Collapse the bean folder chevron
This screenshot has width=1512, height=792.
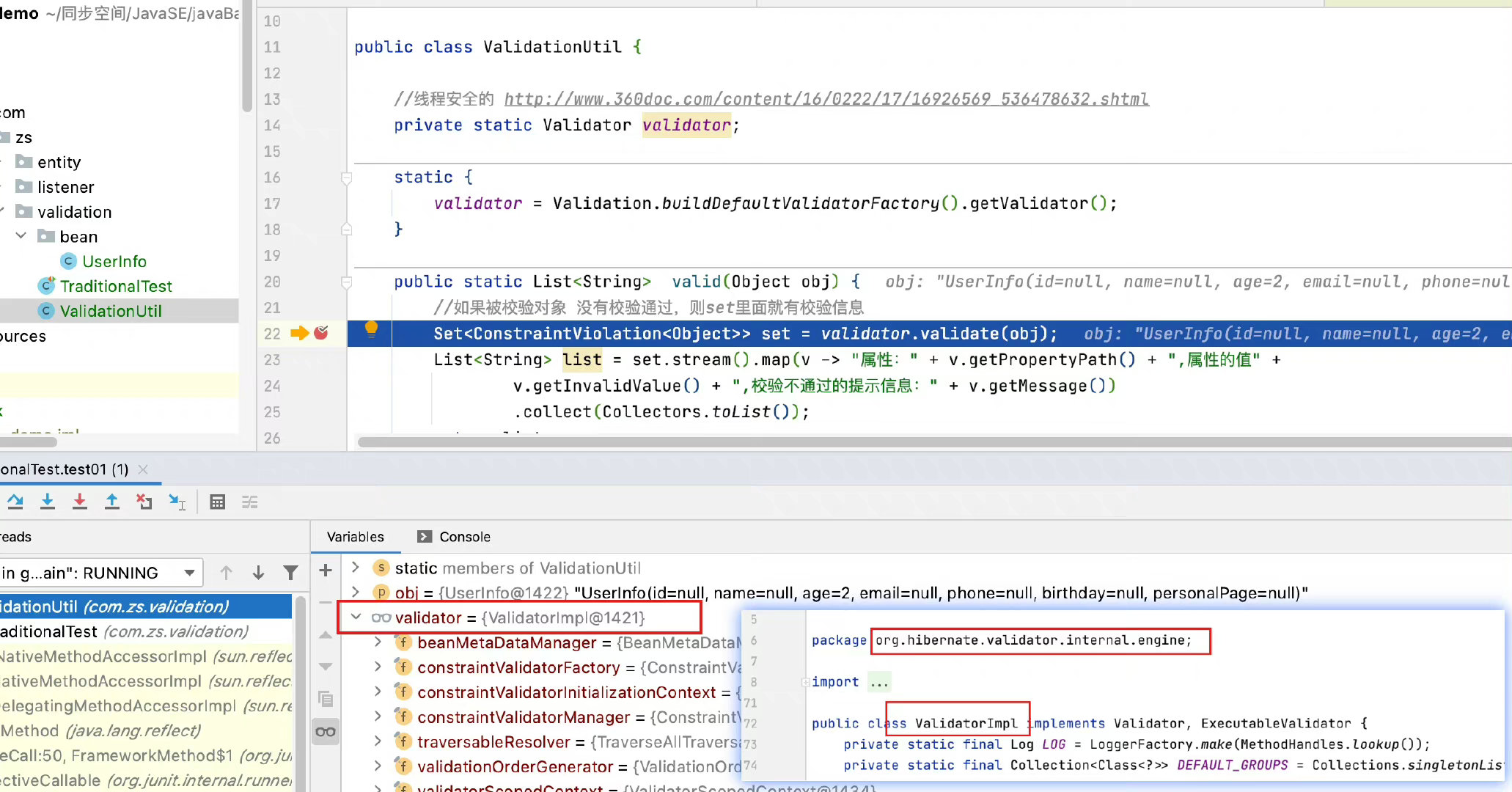tap(21, 236)
